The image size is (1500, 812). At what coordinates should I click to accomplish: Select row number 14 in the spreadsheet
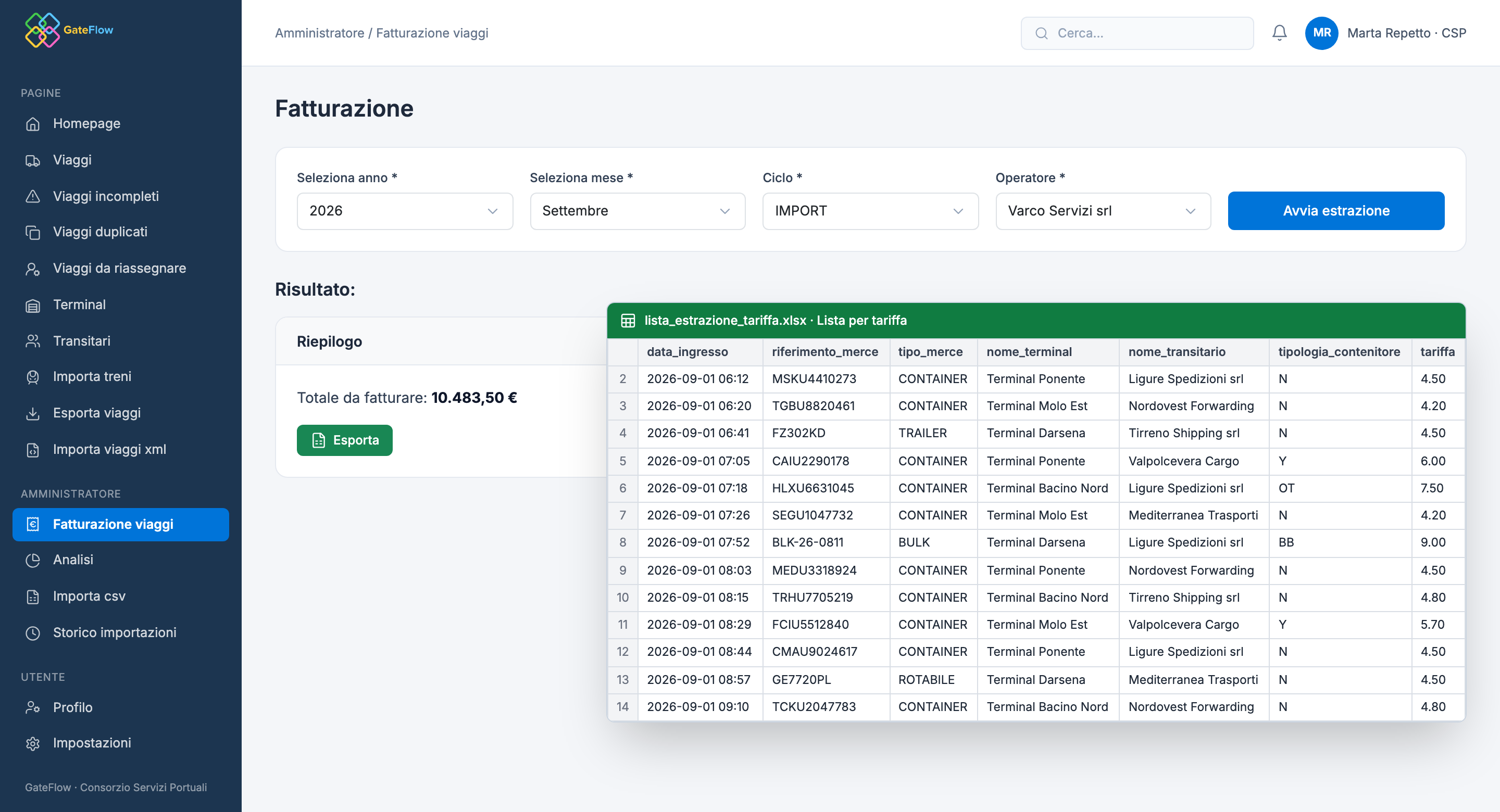click(x=622, y=707)
